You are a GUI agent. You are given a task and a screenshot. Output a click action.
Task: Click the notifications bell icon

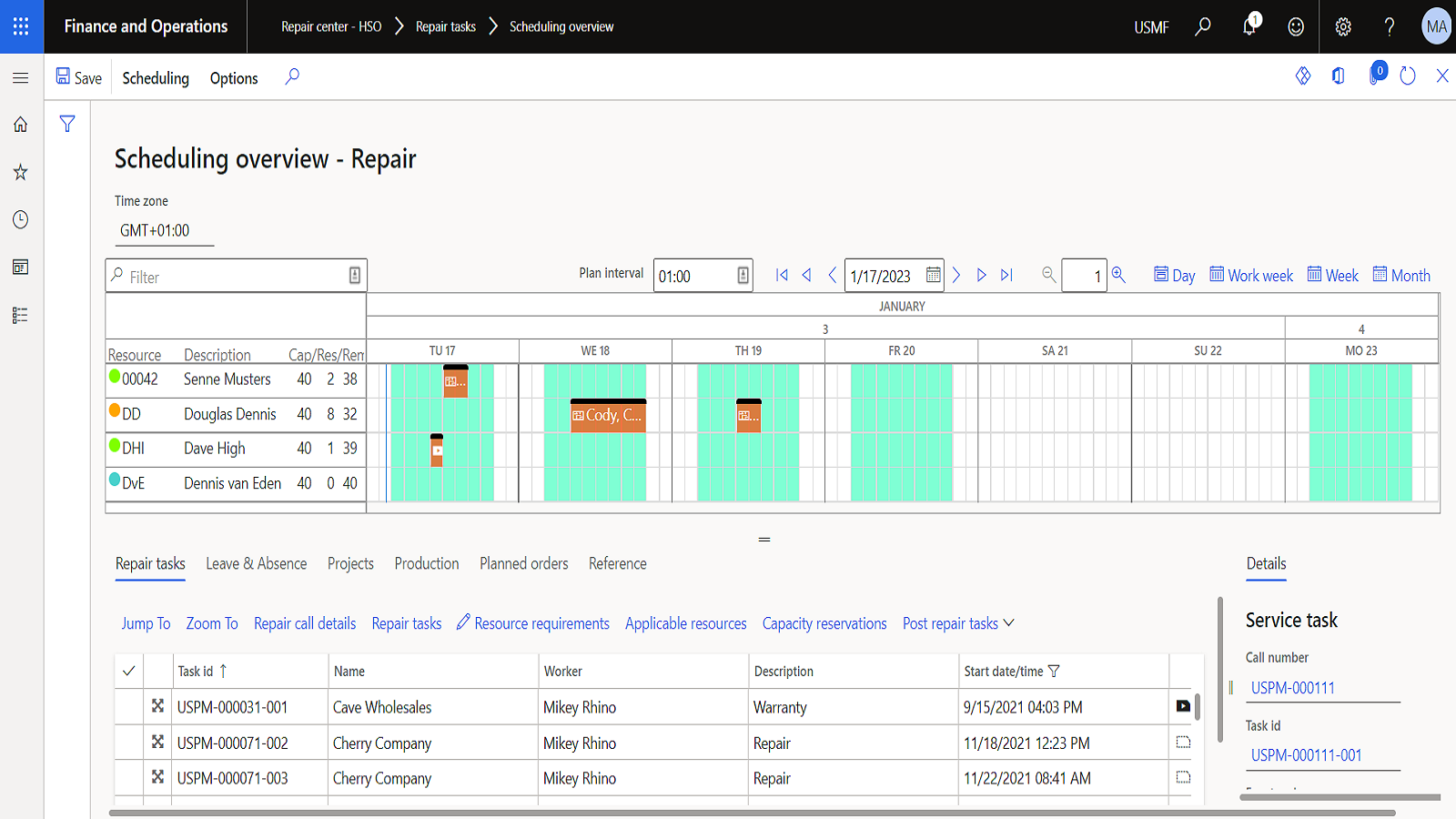(x=1250, y=26)
